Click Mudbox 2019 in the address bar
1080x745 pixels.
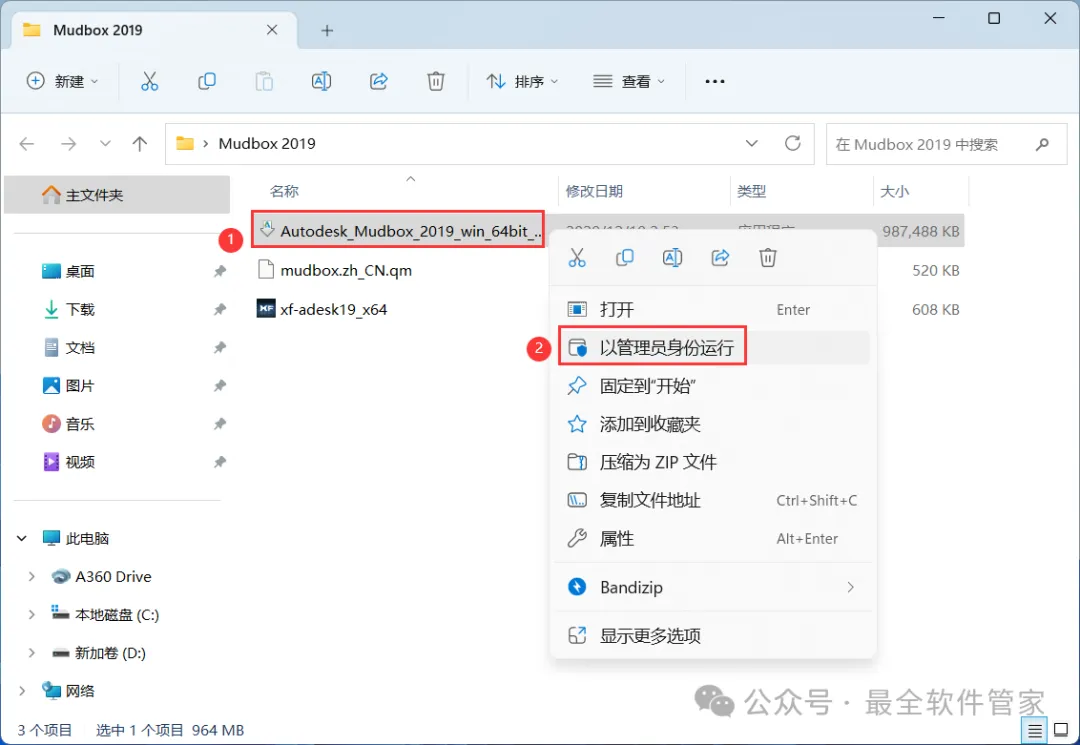click(x=267, y=143)
